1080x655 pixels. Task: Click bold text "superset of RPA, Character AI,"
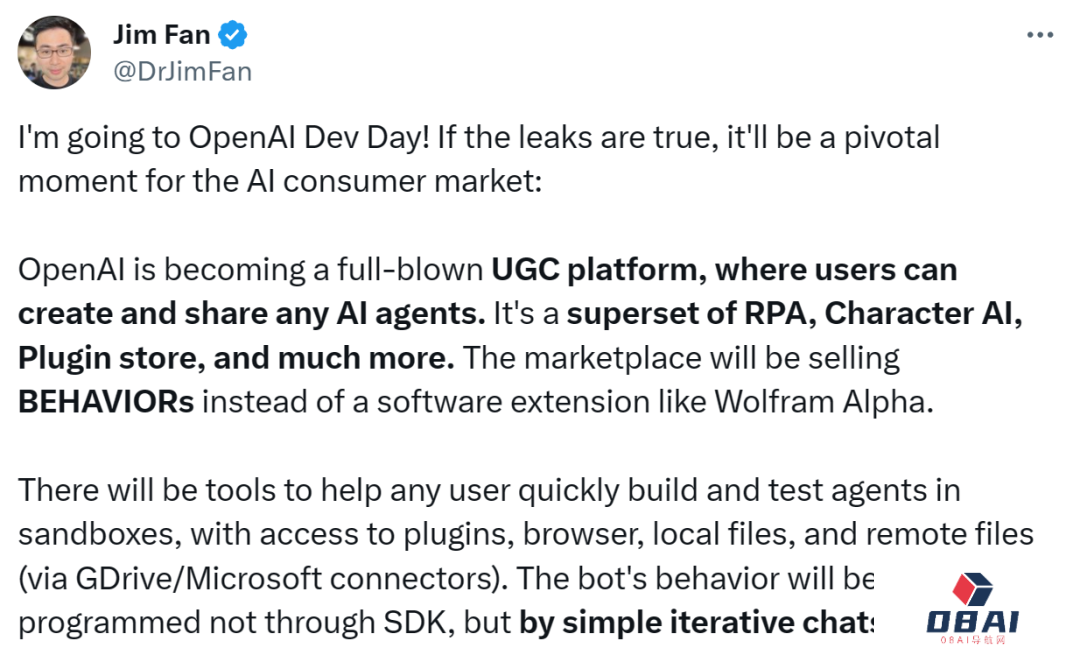pyautogui.click(x=794, y=313)
